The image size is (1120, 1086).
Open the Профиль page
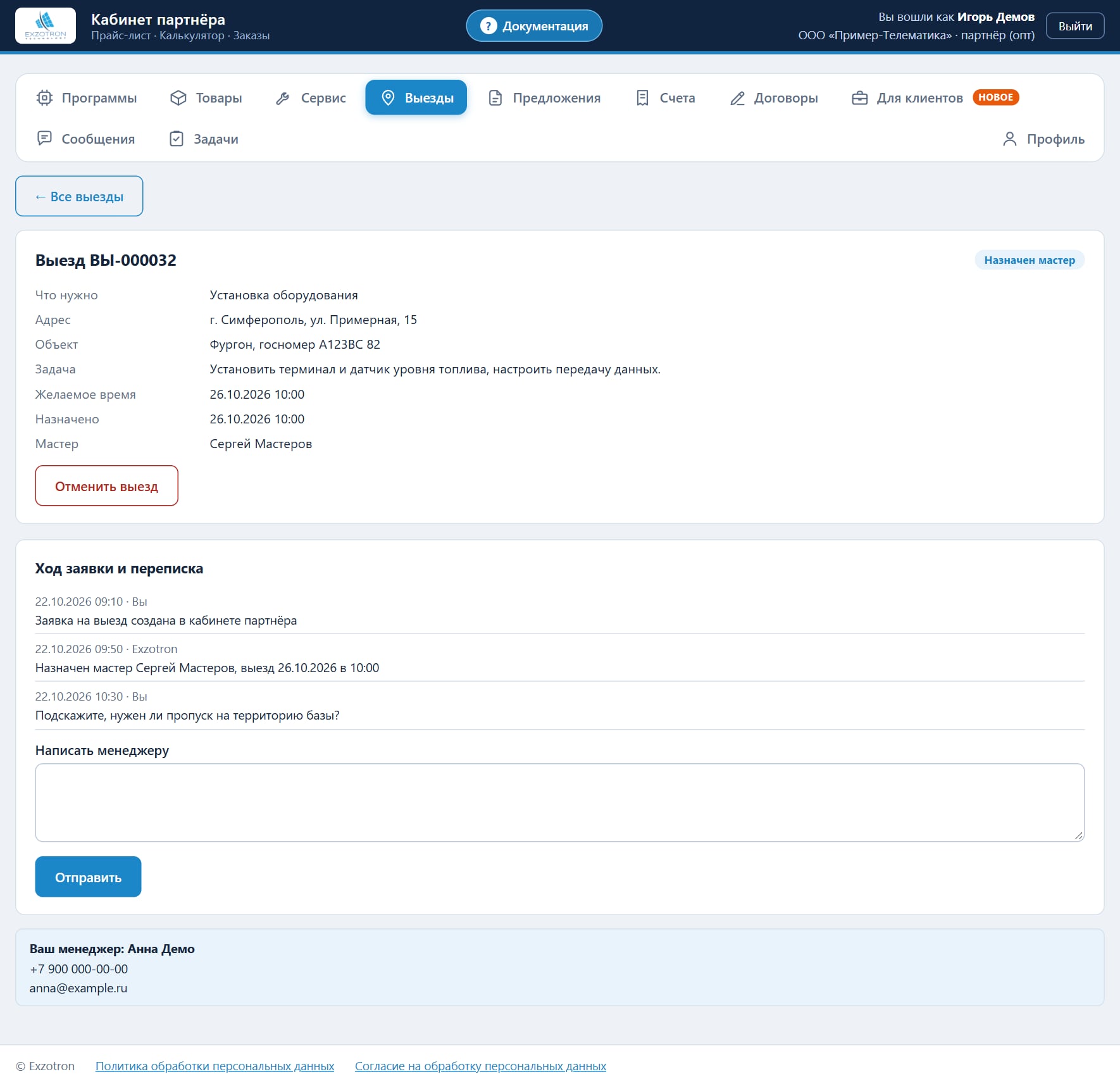coord(1043,139)
